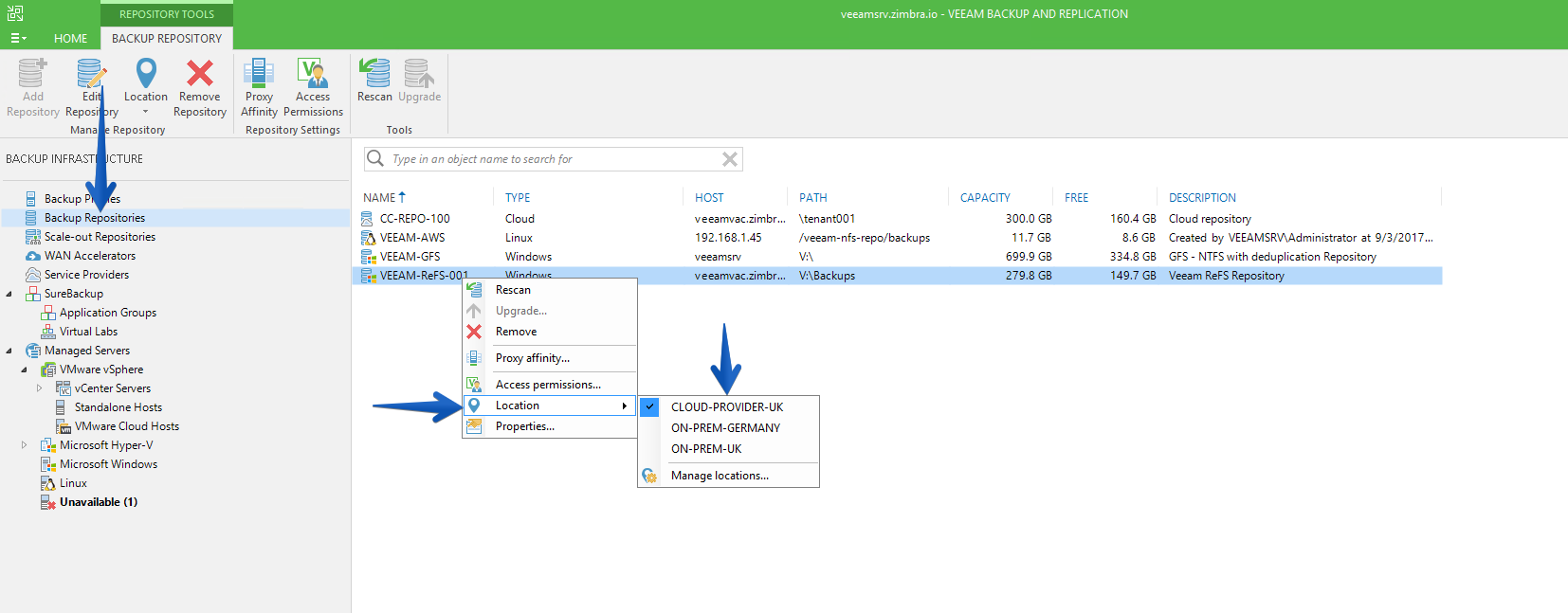Click the Upgrade ribbon icon
1568x613 pixels.
419,73
